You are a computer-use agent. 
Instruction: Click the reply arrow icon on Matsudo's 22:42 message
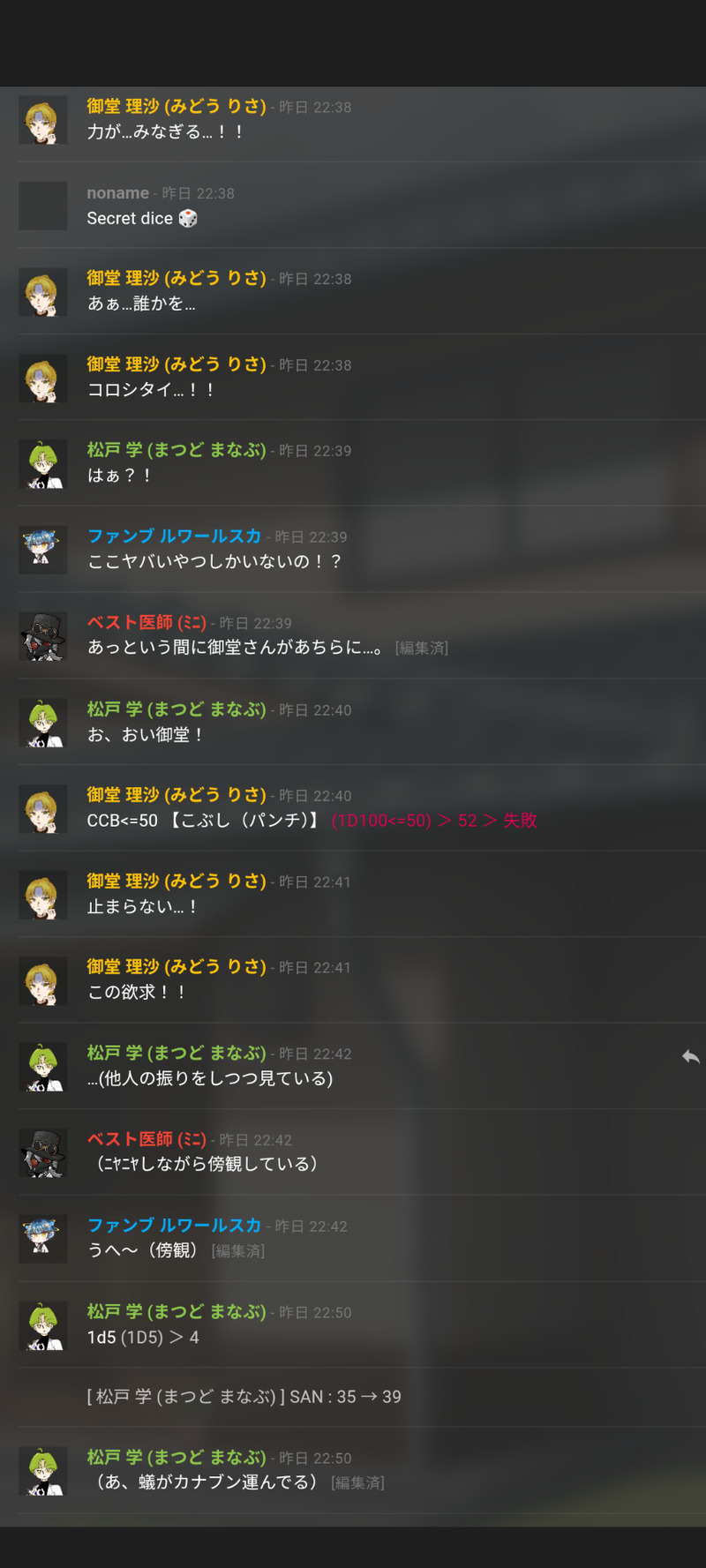point(691,1056)
